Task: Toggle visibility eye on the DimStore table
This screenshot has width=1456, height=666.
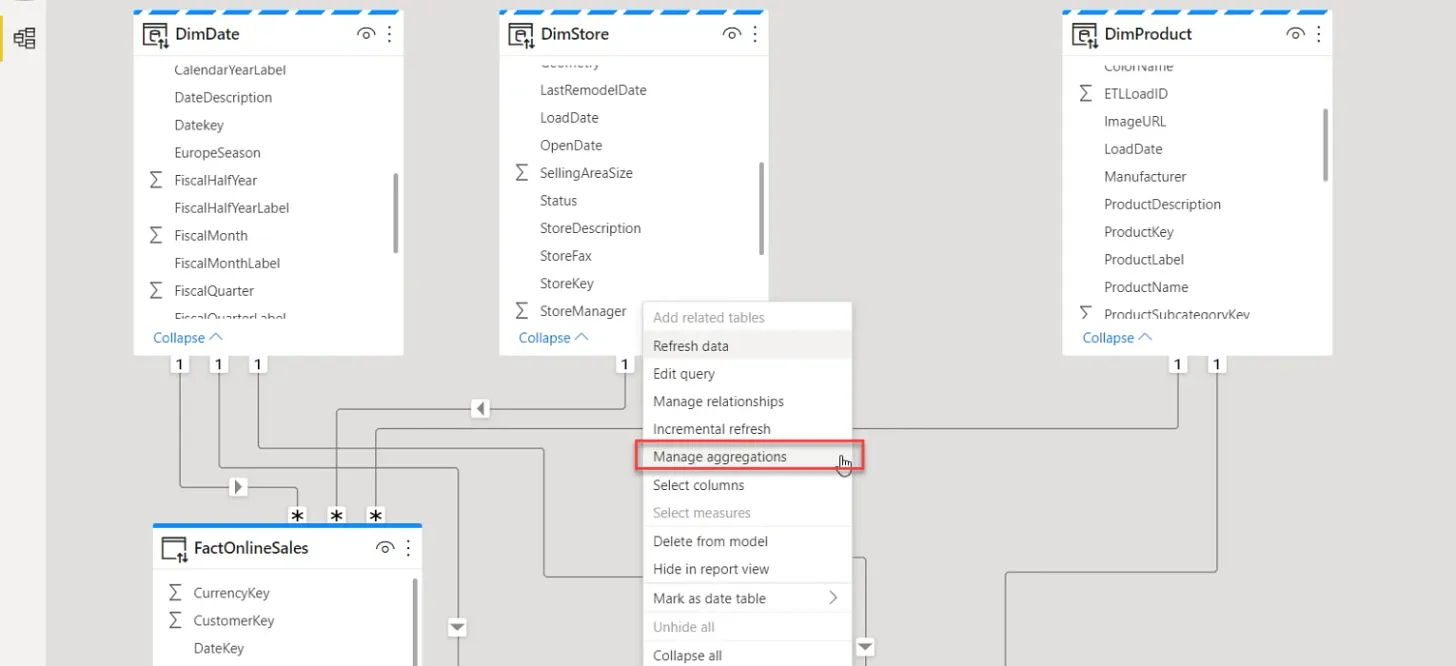Action: click(731, 32)
